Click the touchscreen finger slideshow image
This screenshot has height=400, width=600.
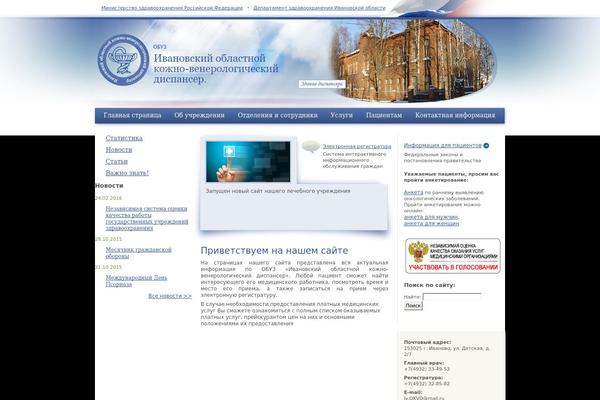coord(248,162)
